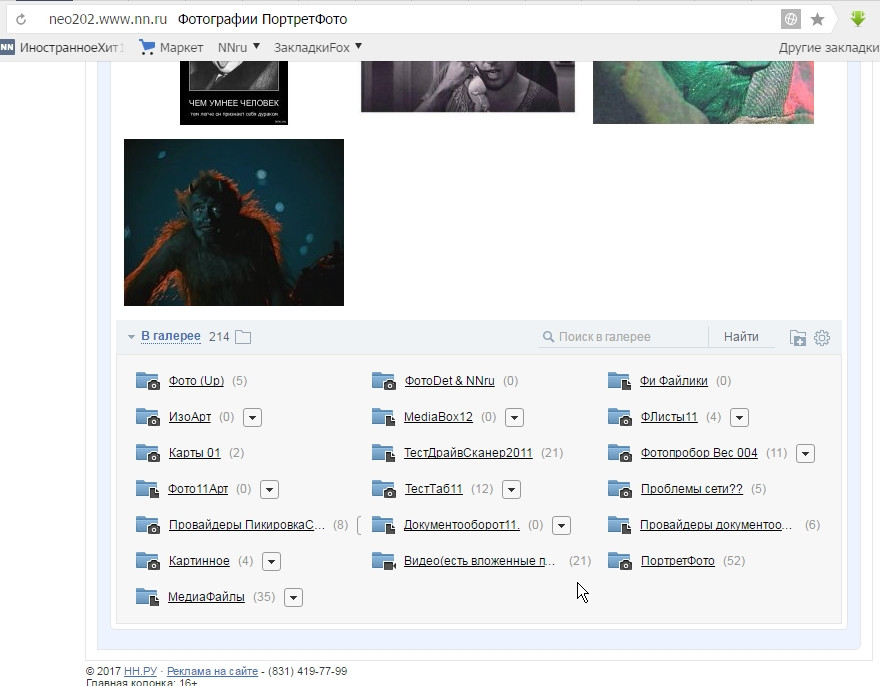Click folder icon of ИзоАрт
880x686 pixels.
coord(148,417)
